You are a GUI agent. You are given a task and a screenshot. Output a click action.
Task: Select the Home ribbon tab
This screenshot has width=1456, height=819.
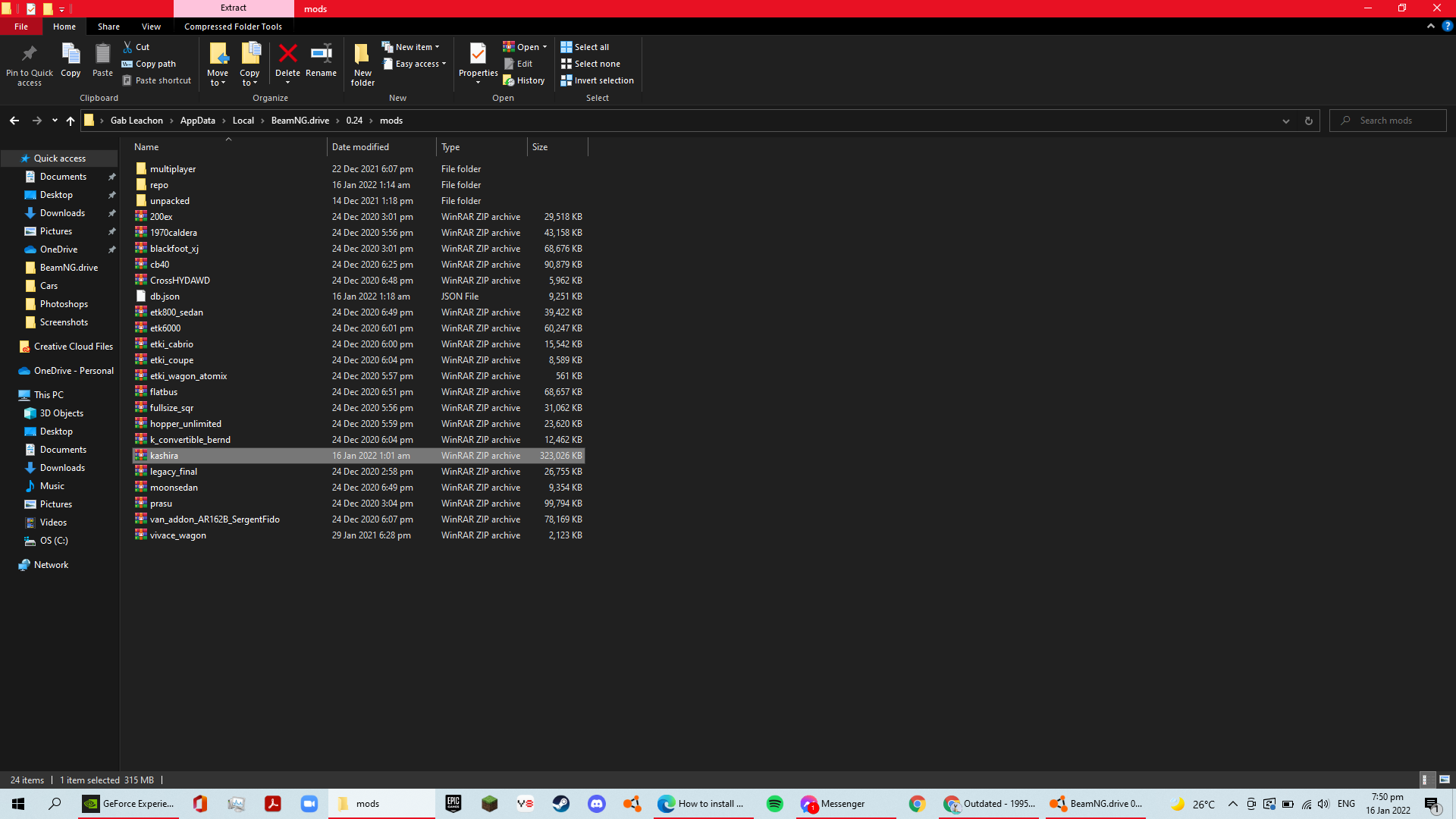coord(64,27)
